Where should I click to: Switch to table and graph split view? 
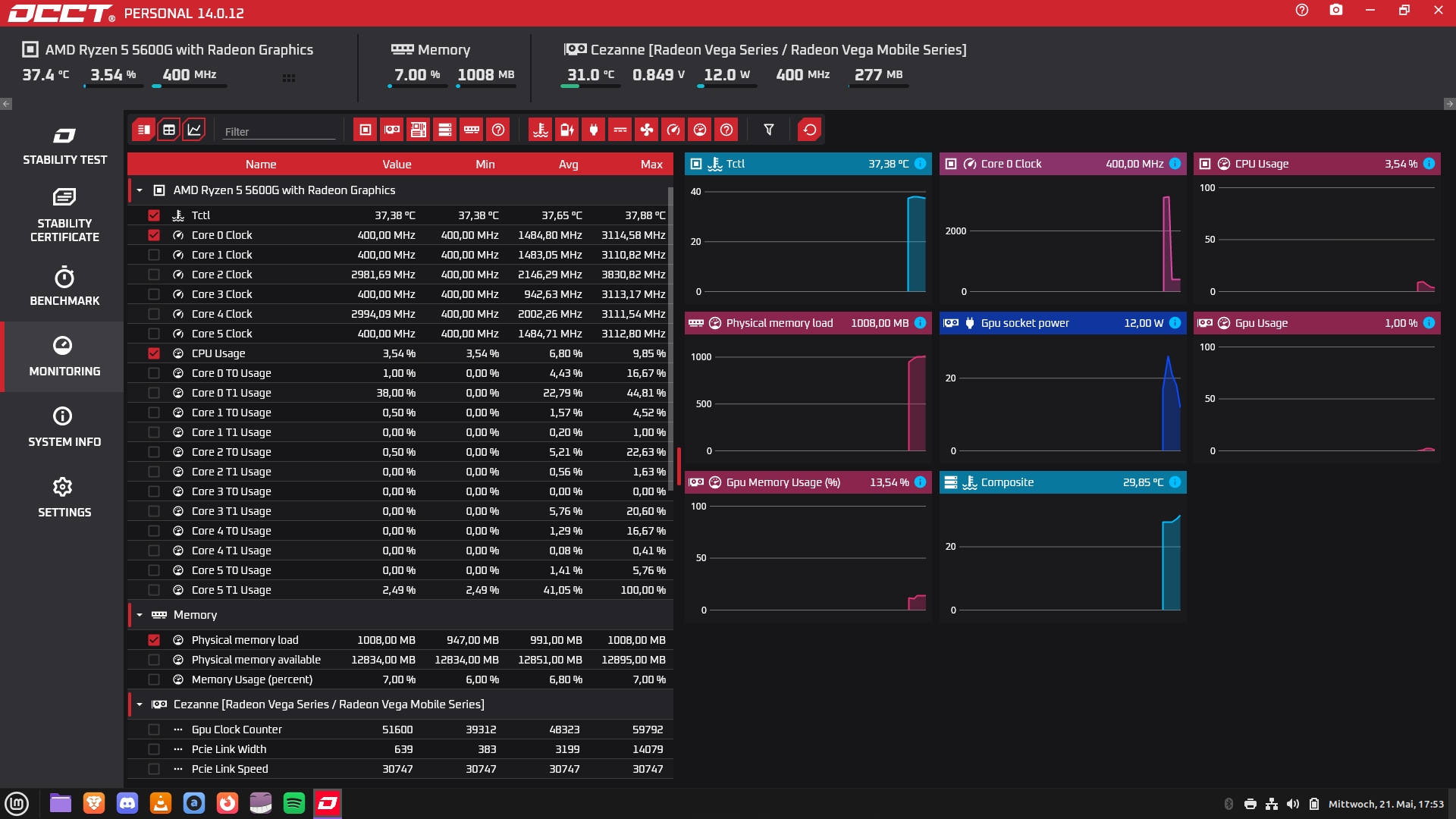coord(143,130)
